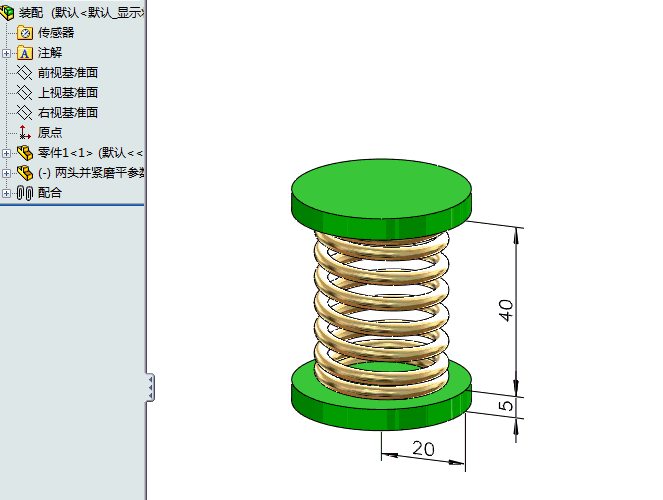
Task: Expand the 配合 mates node
Action: (x=6, y=193)
